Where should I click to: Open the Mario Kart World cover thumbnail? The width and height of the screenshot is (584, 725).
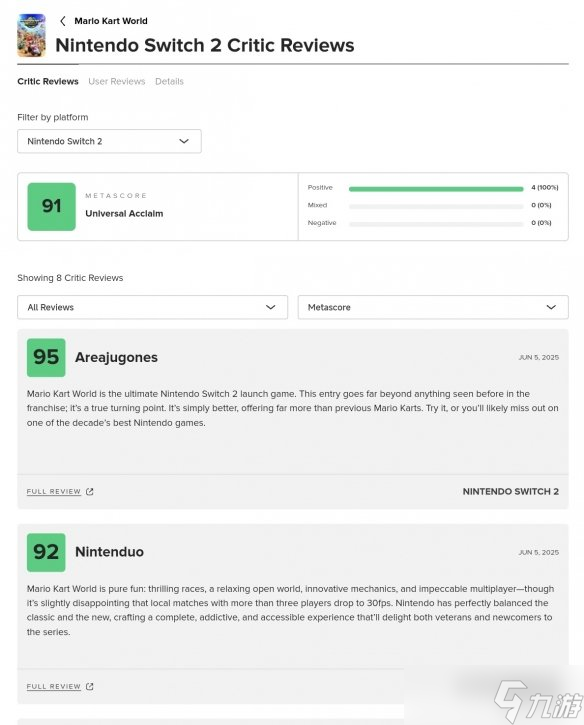click(31, 35)
